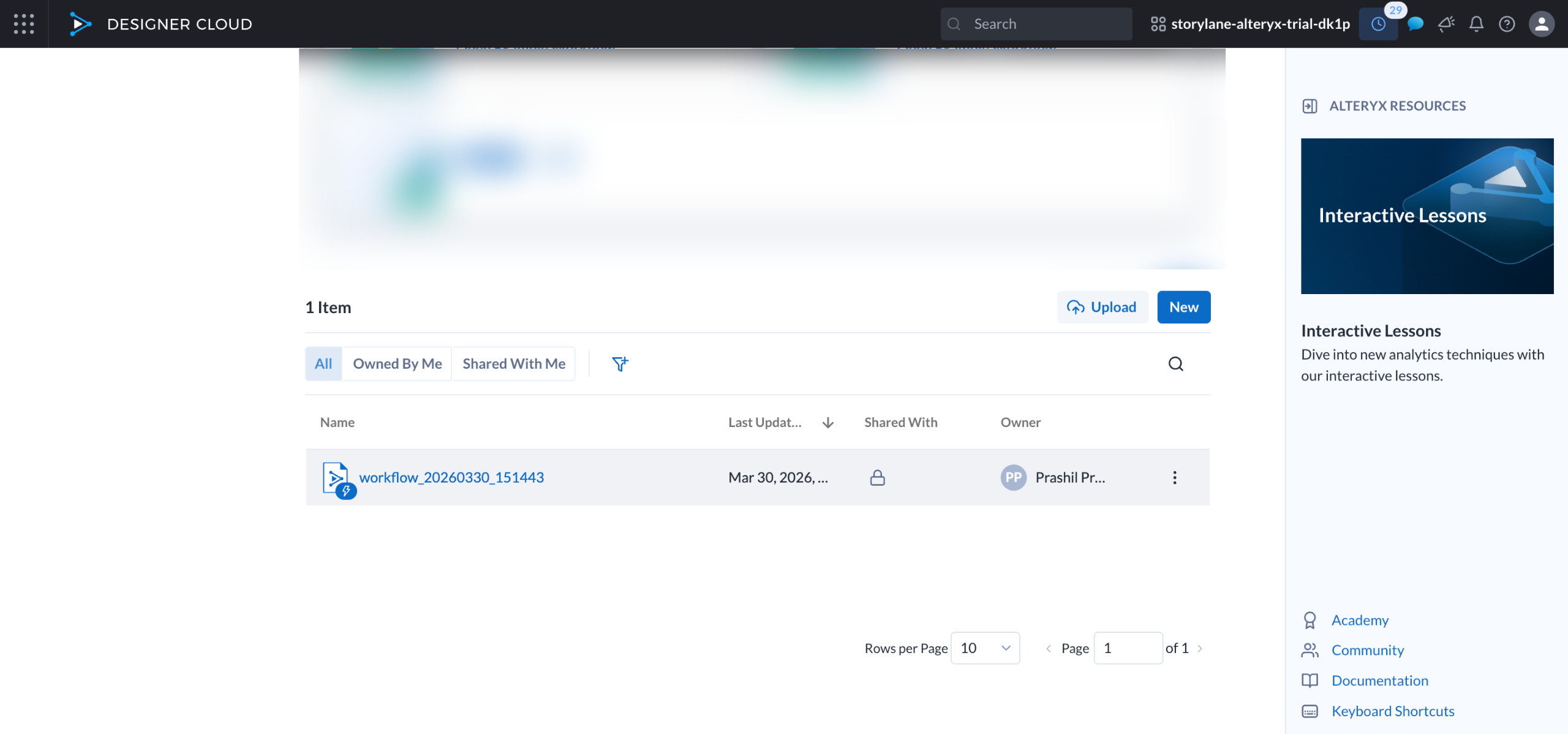The width and height of the screenshot is (1568, 734).
Task: Click the Page number input field
Action: [x=1128, y=648]
